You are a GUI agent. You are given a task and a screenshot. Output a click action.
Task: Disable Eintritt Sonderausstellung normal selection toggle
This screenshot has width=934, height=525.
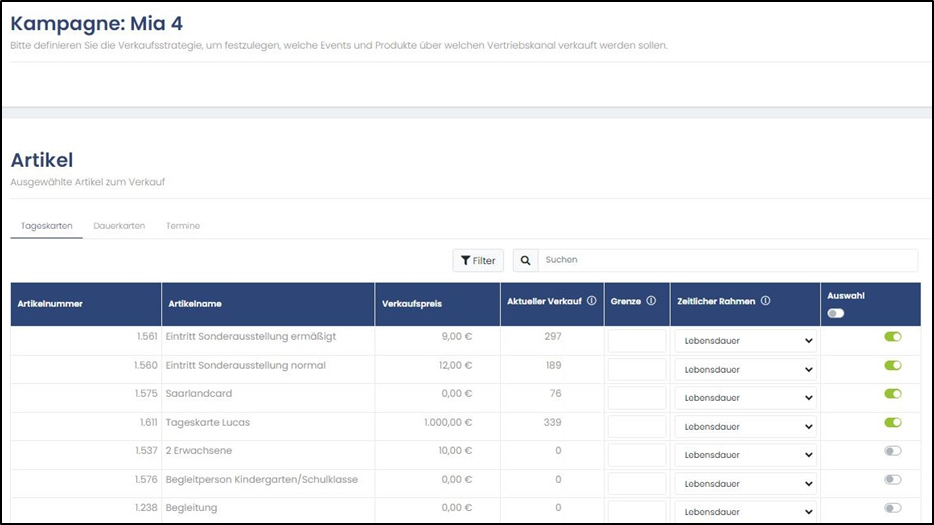pos(893,365)
